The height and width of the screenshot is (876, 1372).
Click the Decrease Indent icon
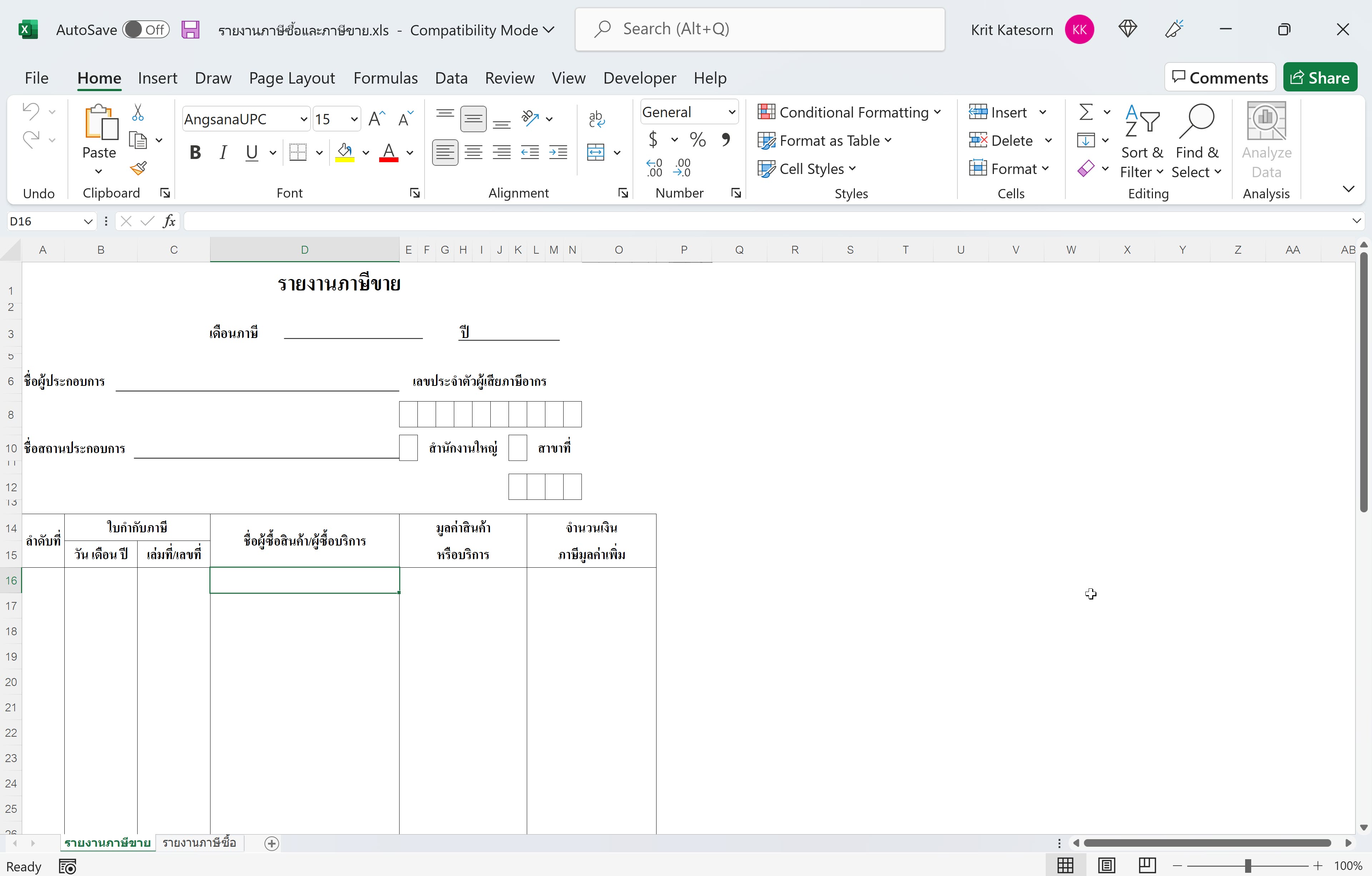tap(530, 152)
